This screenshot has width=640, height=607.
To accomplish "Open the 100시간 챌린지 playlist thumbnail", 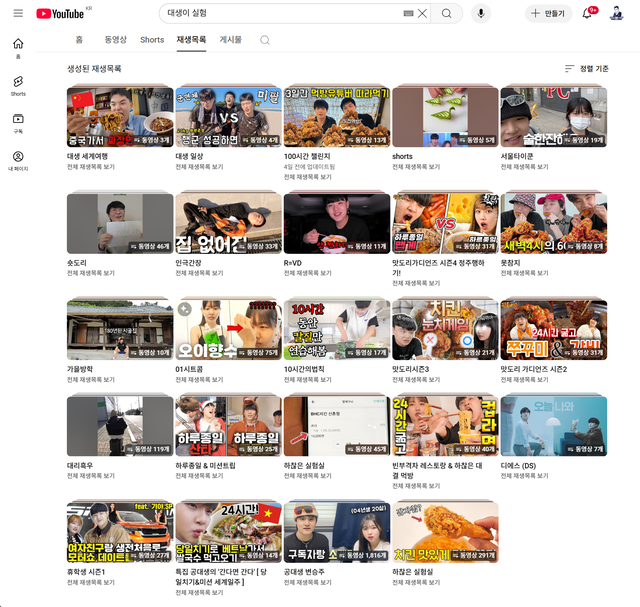I will (x=337, y=117).
